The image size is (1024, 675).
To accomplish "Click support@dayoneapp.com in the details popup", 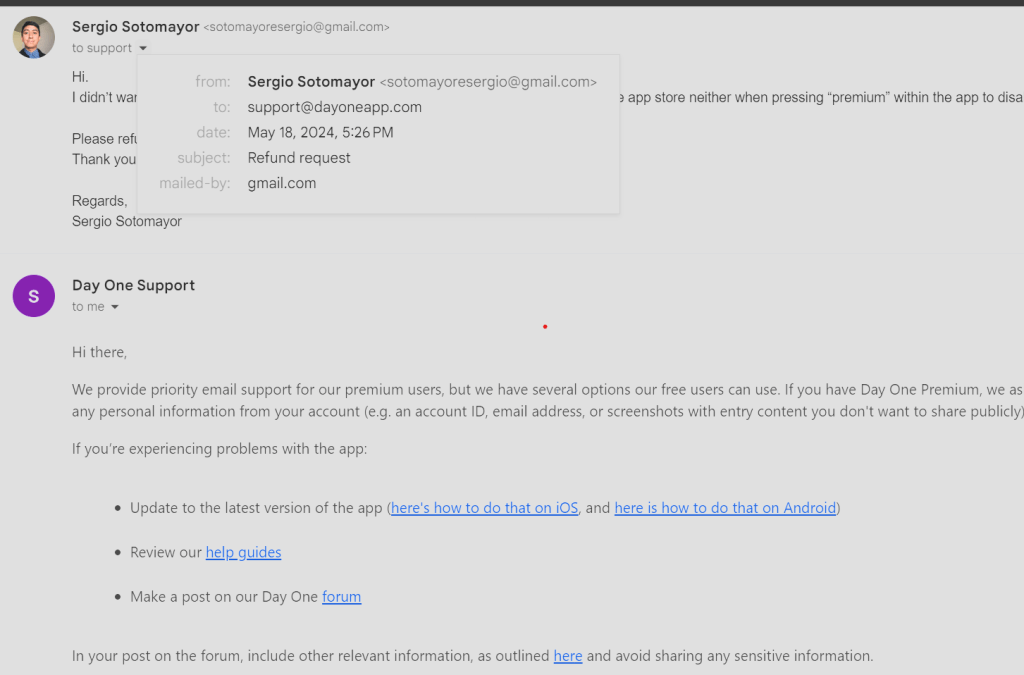I will (x=334, y=107).
